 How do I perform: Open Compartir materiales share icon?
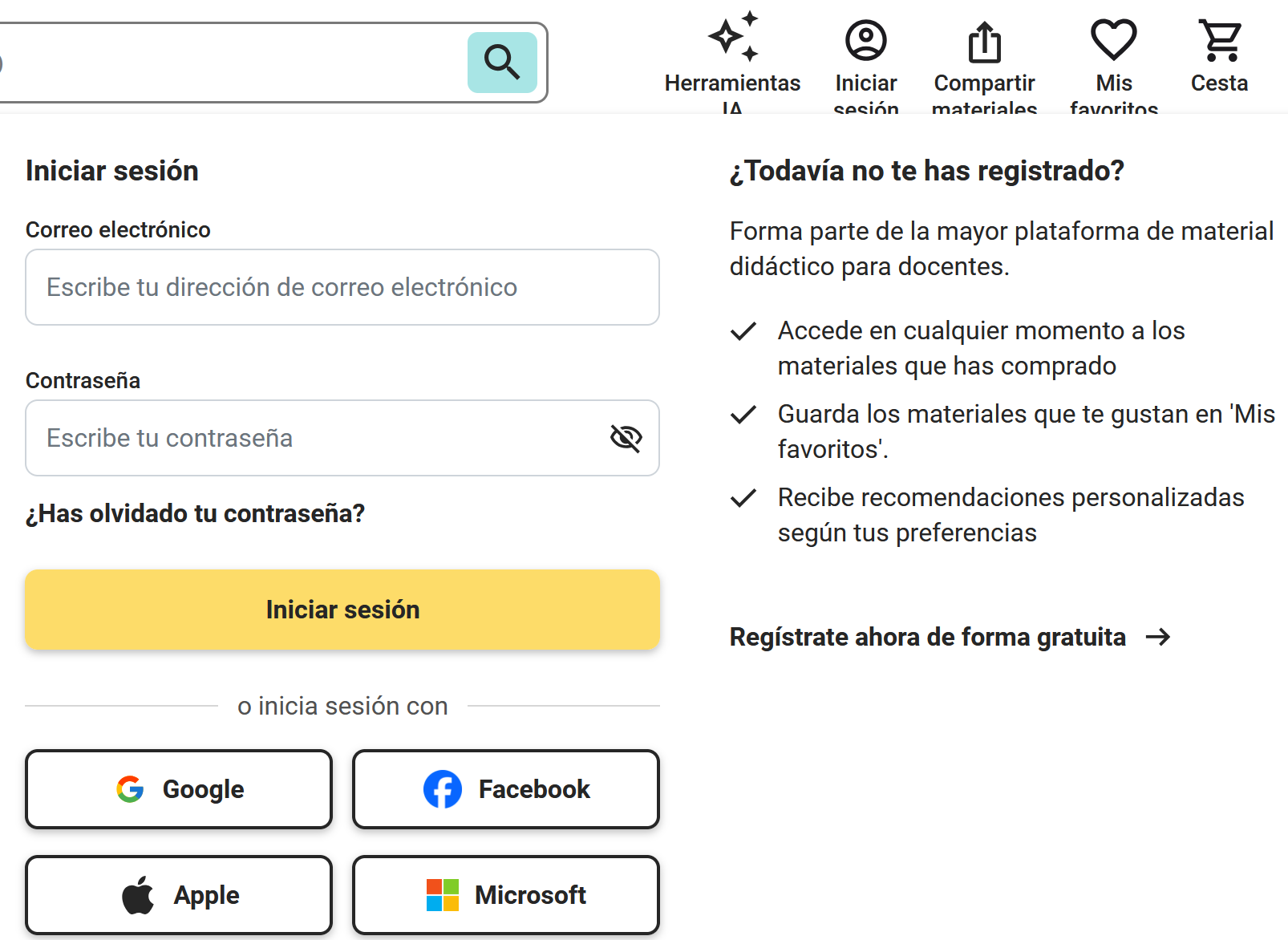point(984,41)
